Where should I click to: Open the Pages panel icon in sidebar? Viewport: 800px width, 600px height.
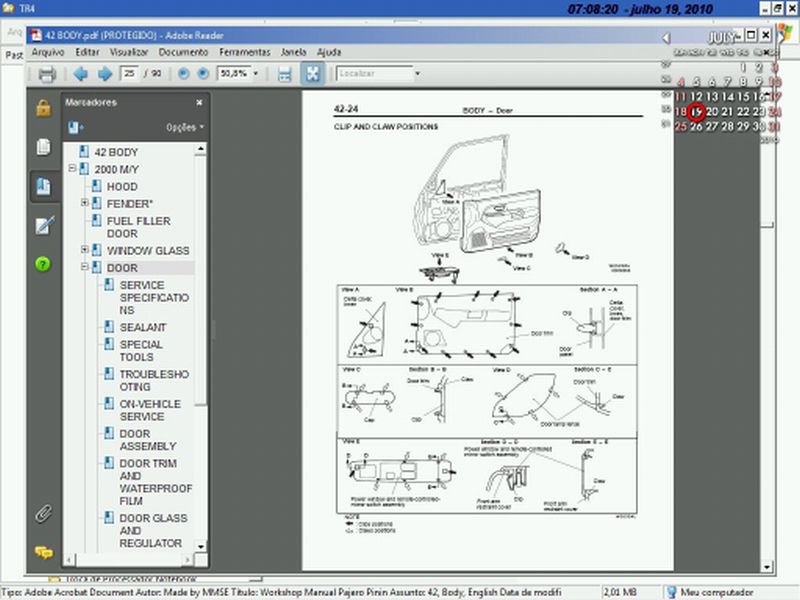(x=43, y=147)
